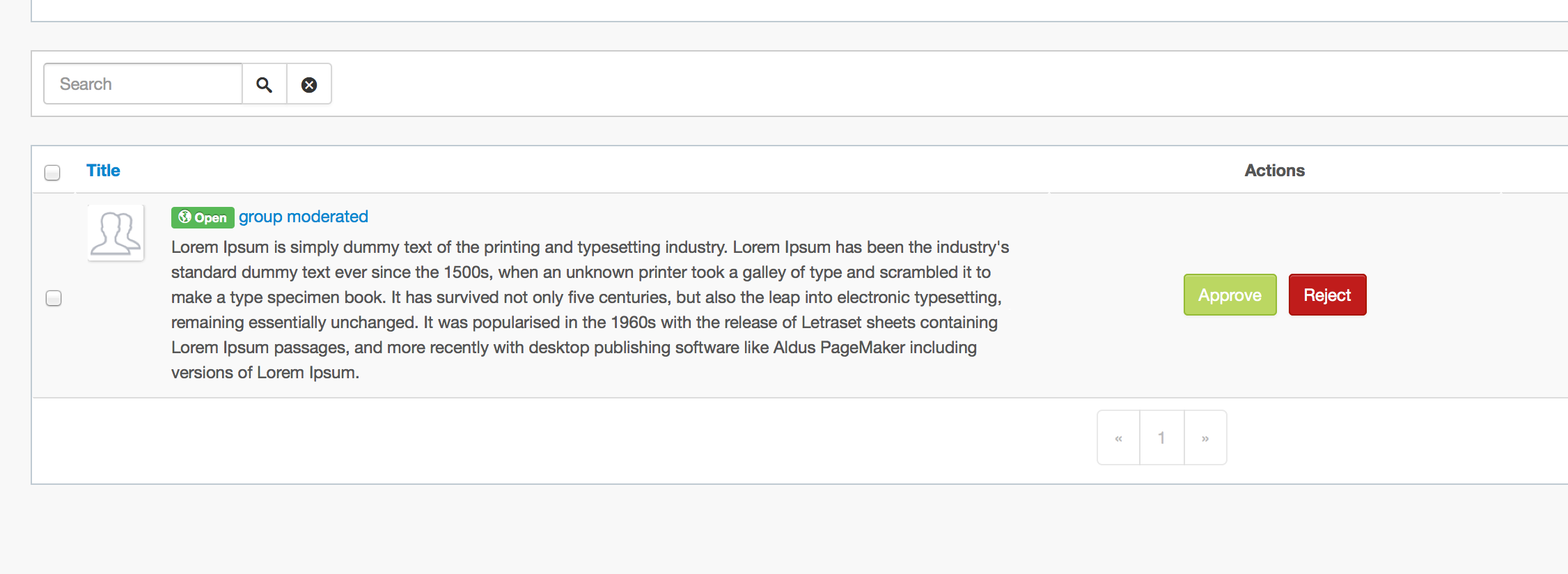This screenshot has height=574, width=1568.
Task: Reject the group moderated request
Action: pos(1327,295)
